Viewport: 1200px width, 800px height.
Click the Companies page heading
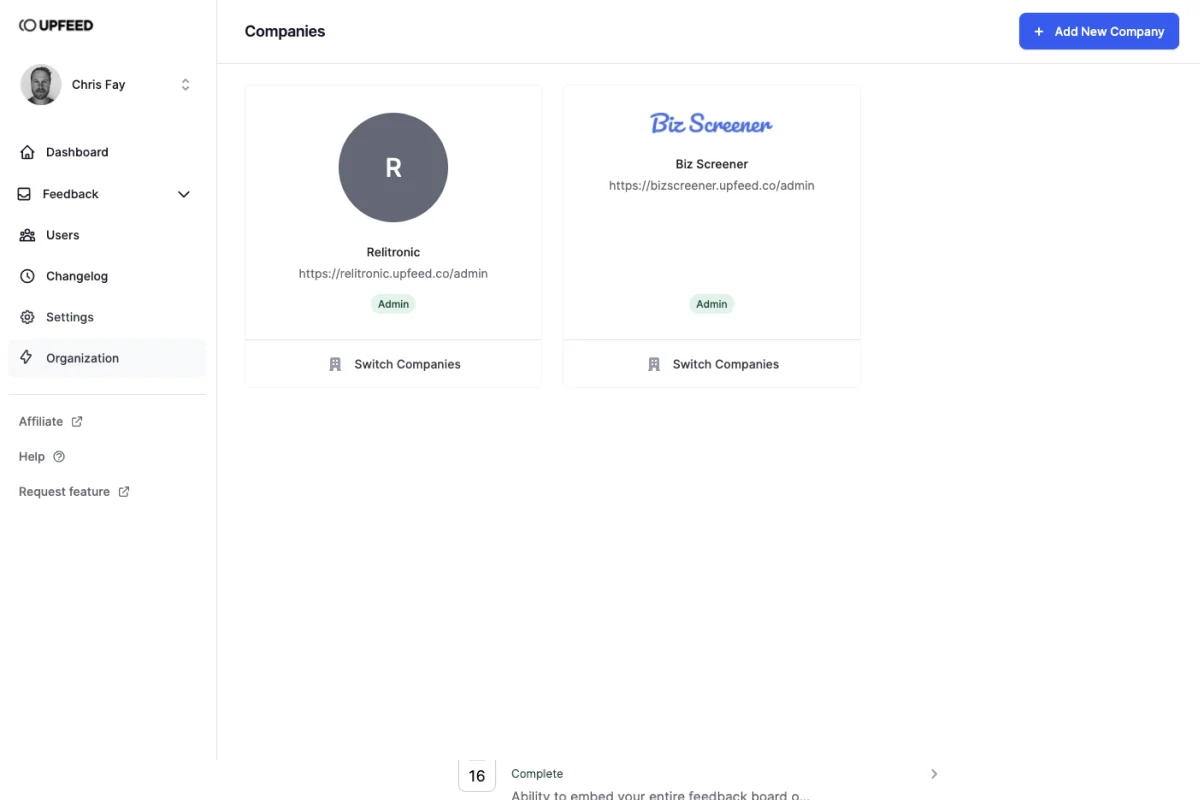tap(285, 31)
